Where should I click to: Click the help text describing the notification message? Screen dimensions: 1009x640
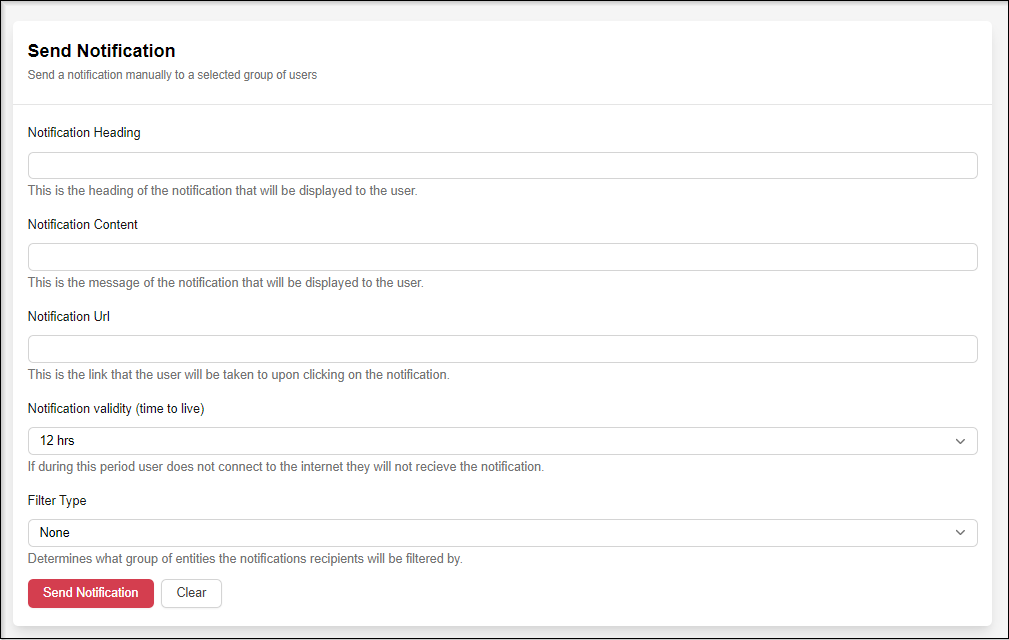coord(225,282)
